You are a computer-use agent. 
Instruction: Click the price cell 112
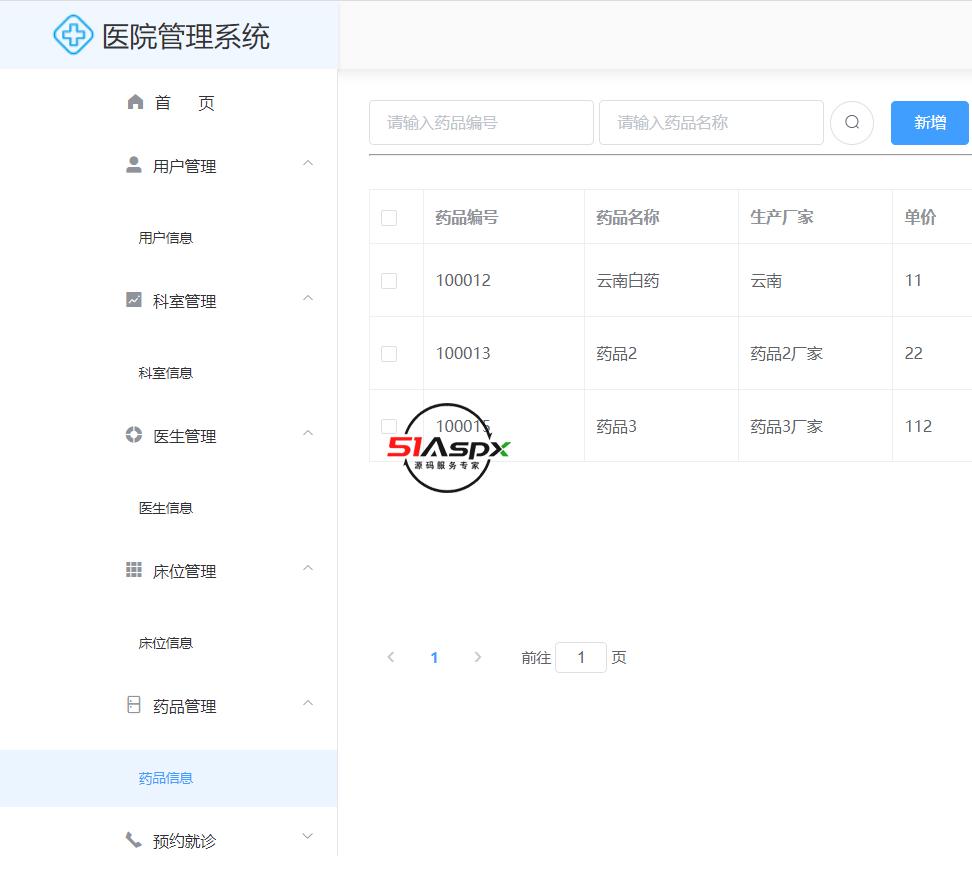[x=918, y=426]
